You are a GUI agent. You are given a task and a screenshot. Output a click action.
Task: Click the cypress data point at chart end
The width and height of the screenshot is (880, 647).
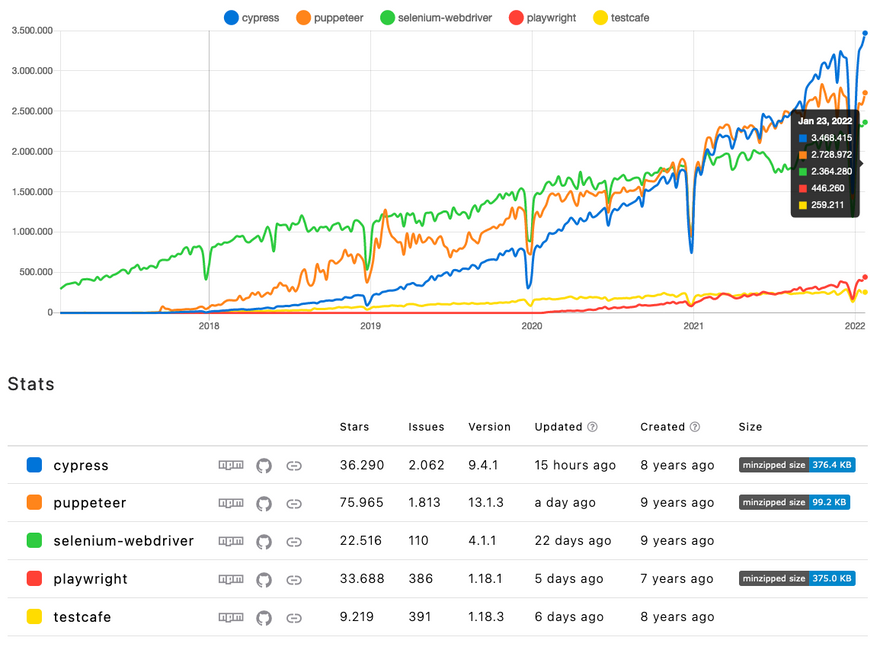point(864,33)
